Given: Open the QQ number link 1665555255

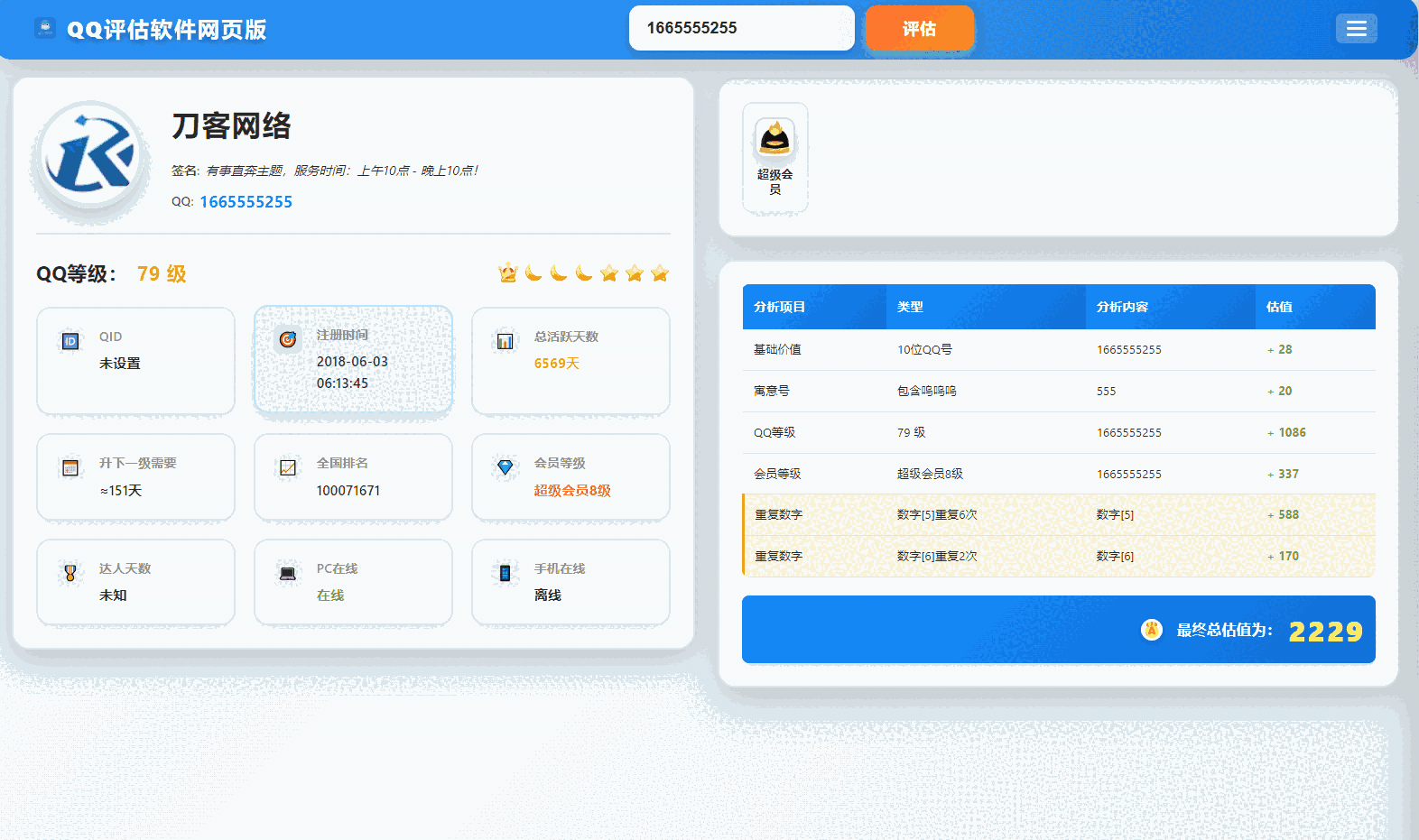Looking at the screenshot, I should point(246,202).
